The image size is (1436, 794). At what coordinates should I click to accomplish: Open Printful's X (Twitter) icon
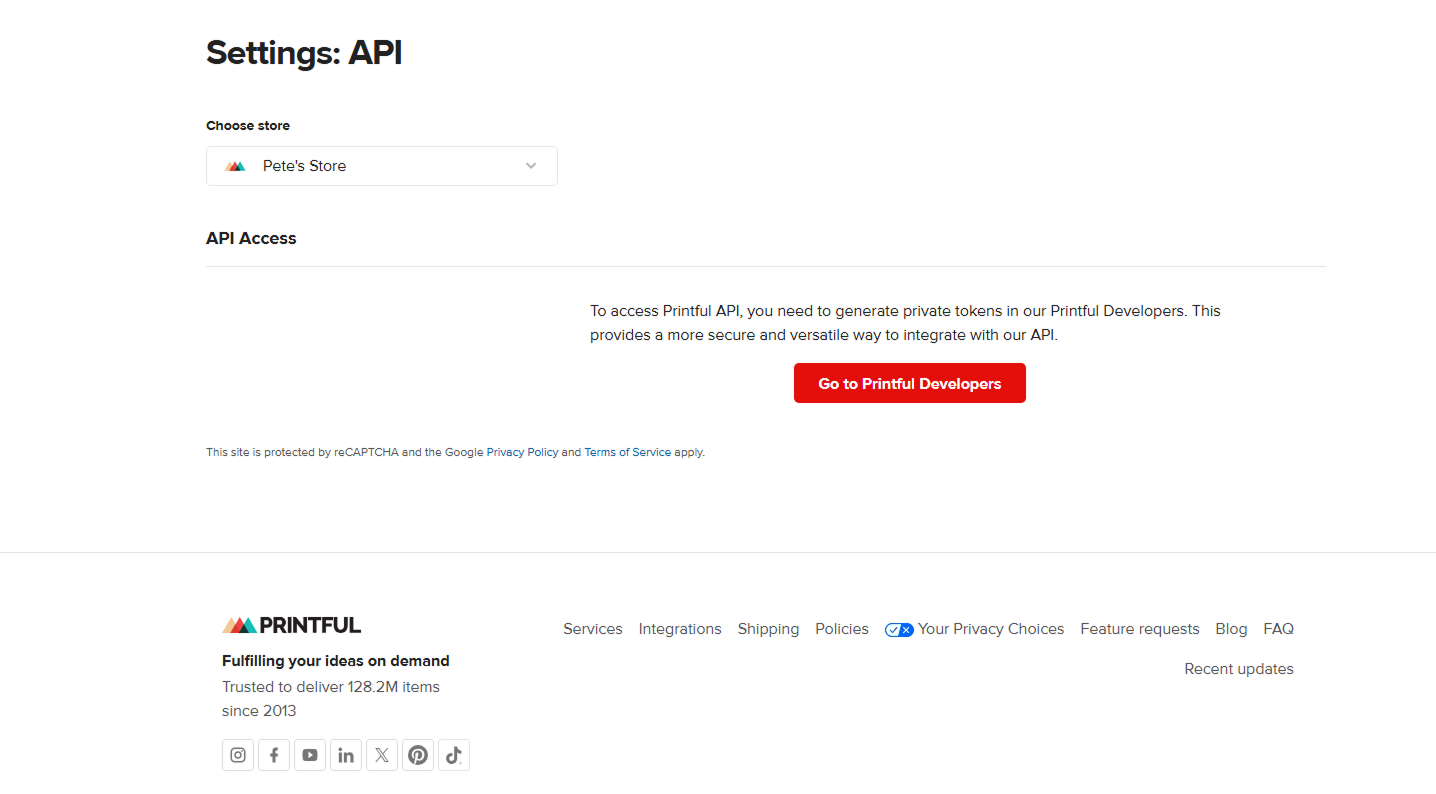click(382, 755)
